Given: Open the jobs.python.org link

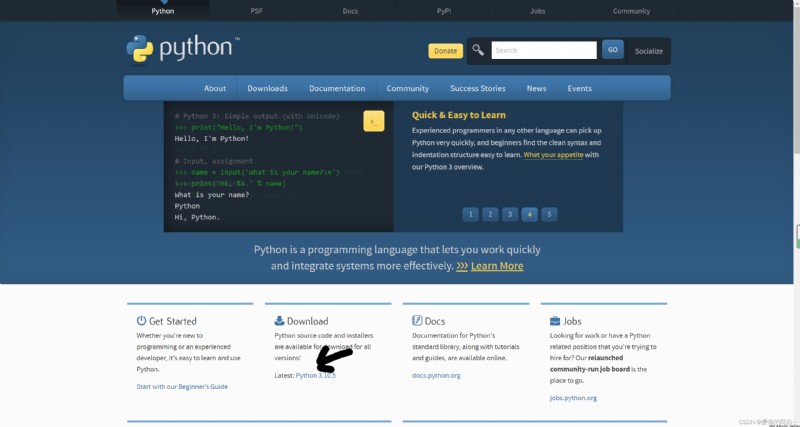Looking at the screenshot, I should (573, 398).
